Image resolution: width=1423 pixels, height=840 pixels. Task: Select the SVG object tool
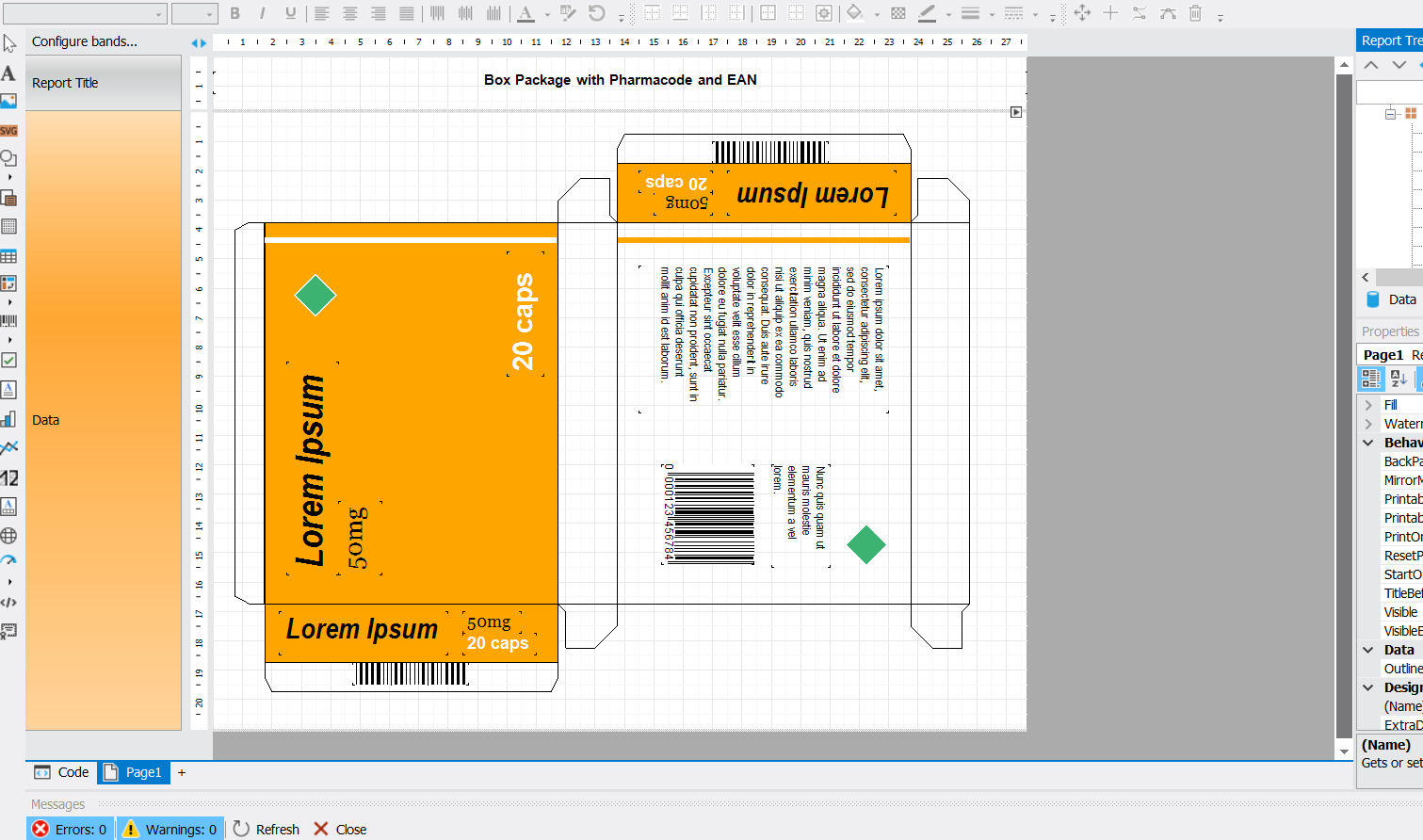pyautogui.click(x=8, y=131)
